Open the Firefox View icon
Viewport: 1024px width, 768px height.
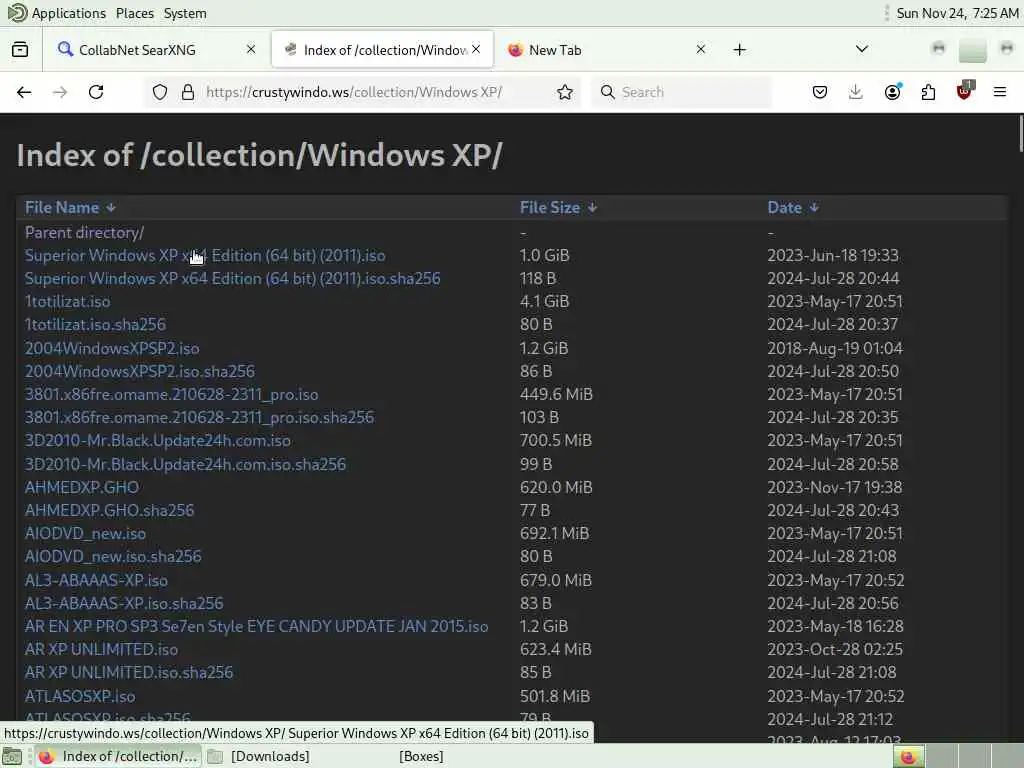point(20,50)
